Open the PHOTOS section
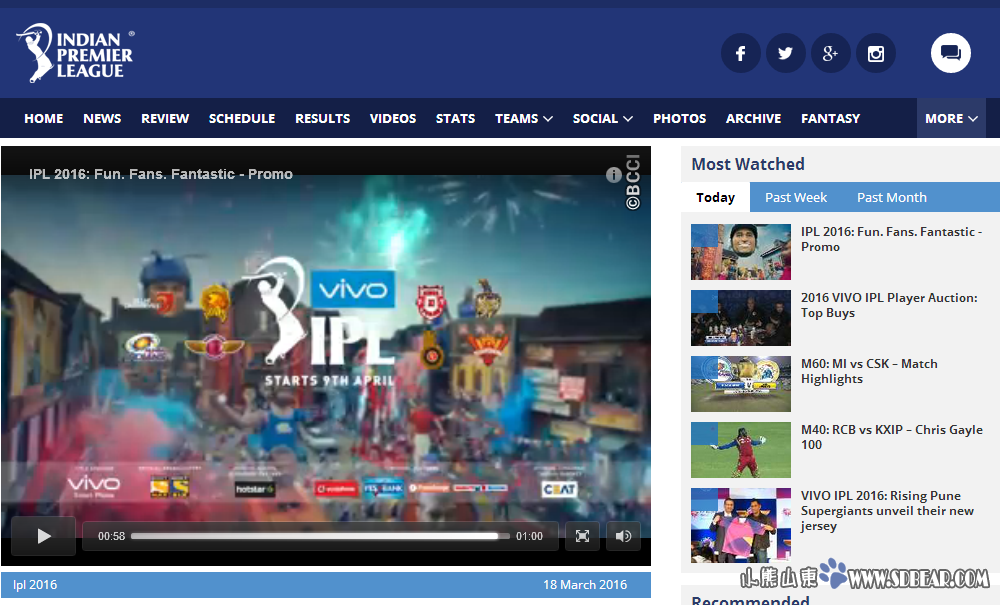Screen dimensions: 1000x605 (x=680, y=119)
